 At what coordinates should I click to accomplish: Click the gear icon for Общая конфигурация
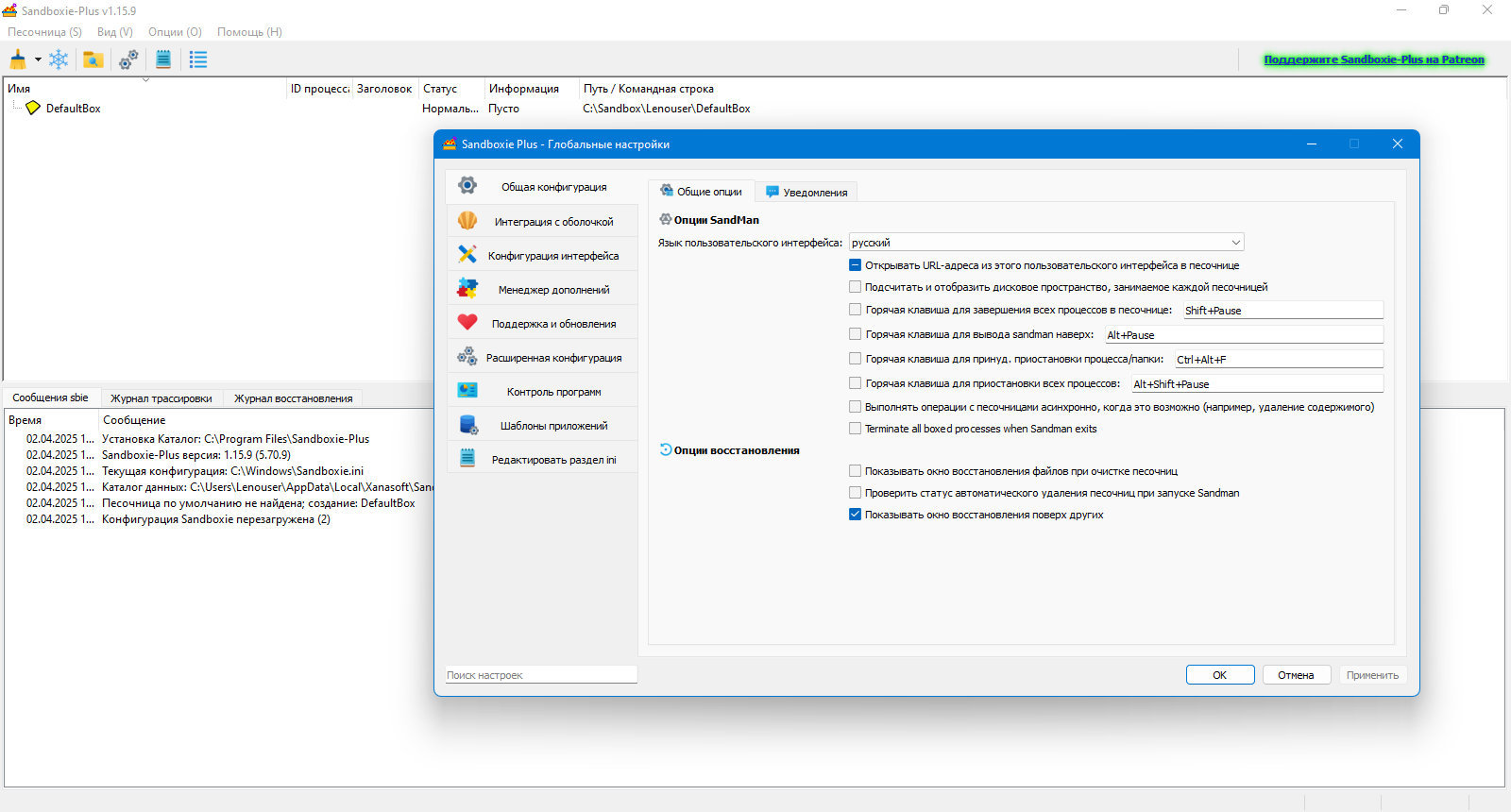coord(467,186)
